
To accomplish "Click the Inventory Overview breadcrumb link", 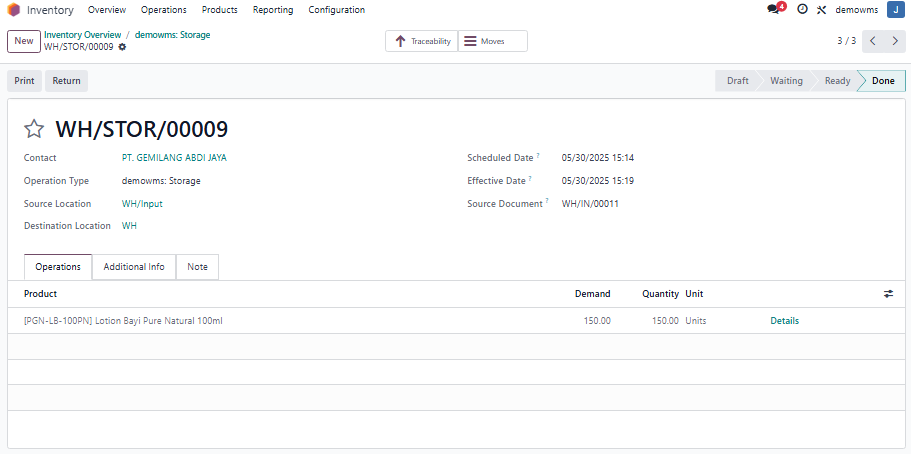I will 83,35.
